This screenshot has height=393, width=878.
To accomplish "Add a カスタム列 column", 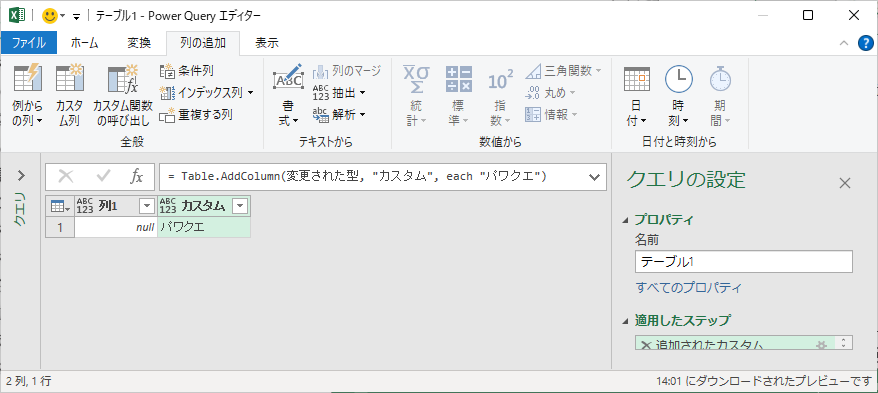I will click(69, 96).
